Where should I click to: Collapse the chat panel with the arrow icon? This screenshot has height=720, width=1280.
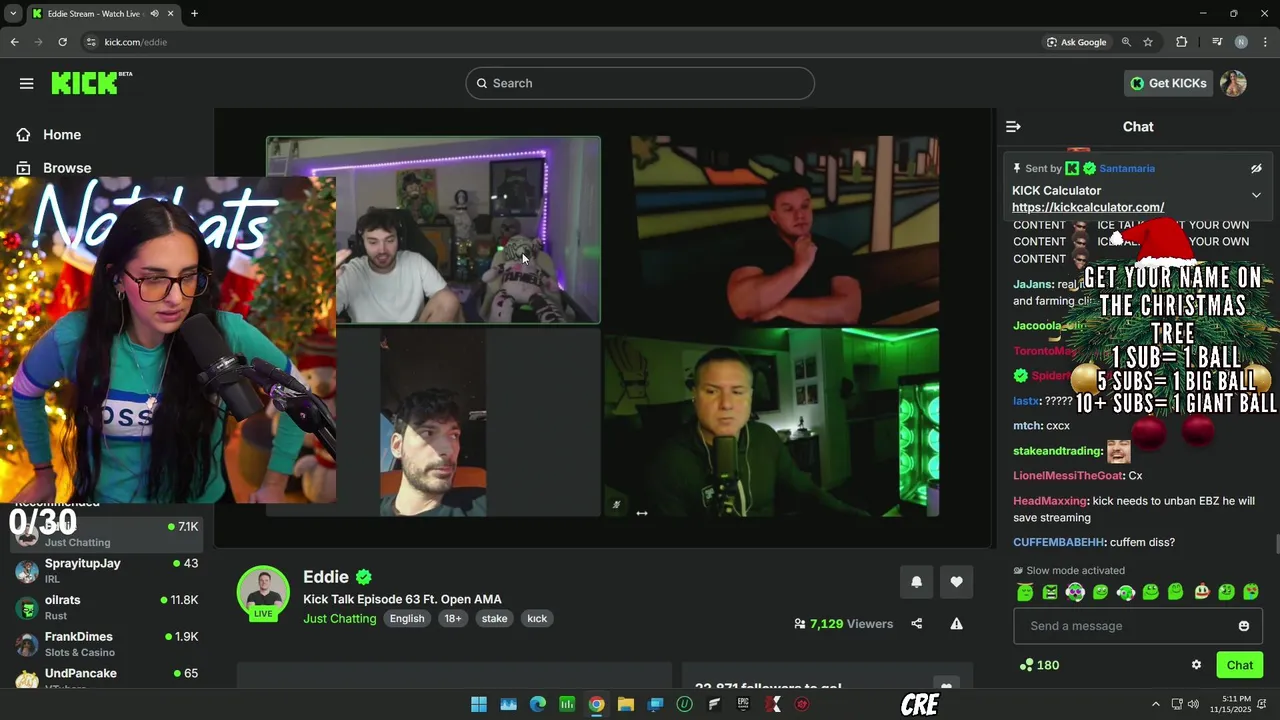pyautogui.click(x=1013, y=126)
